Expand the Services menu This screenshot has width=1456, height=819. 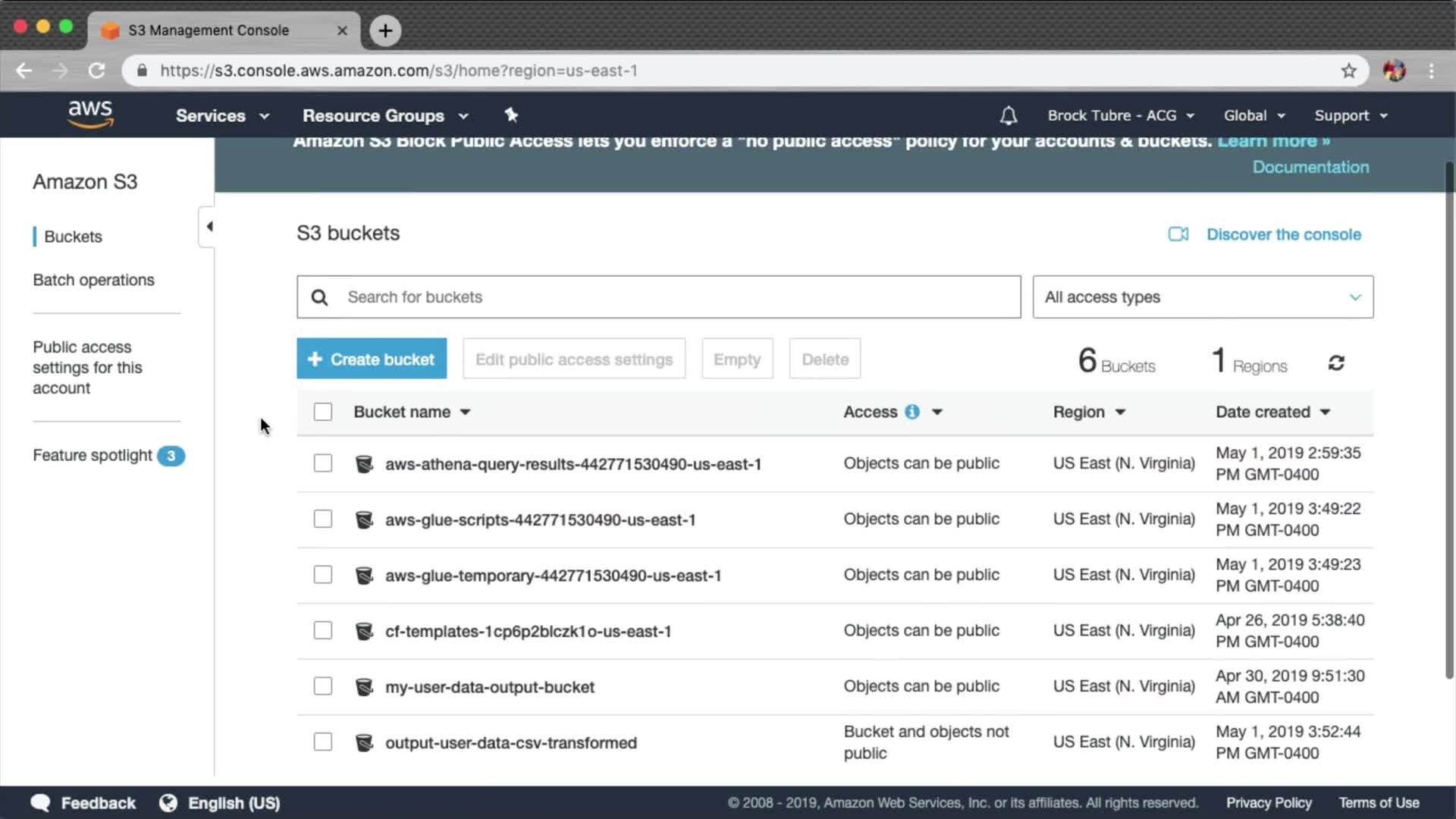point(221,116)
